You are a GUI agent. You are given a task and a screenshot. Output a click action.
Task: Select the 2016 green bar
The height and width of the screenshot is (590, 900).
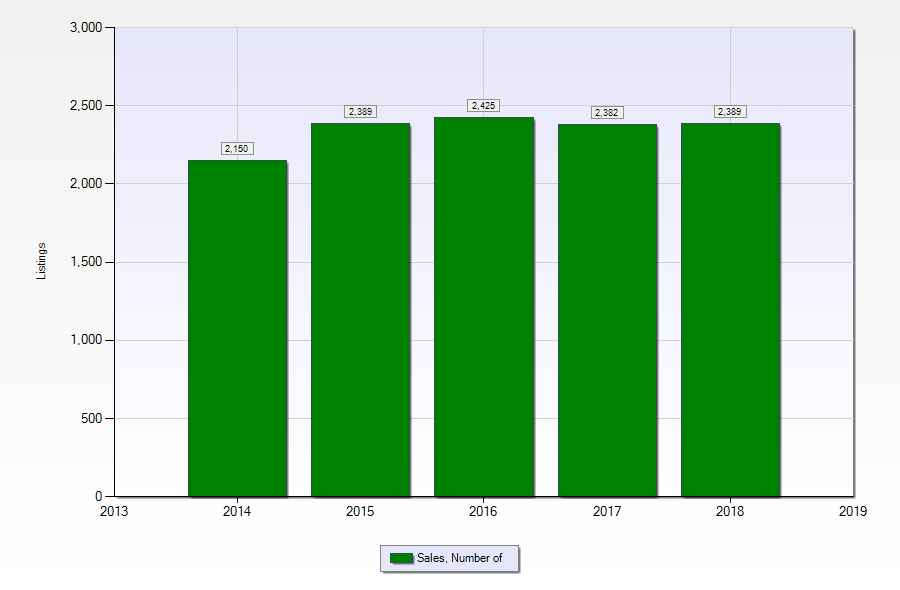point(484,307)
